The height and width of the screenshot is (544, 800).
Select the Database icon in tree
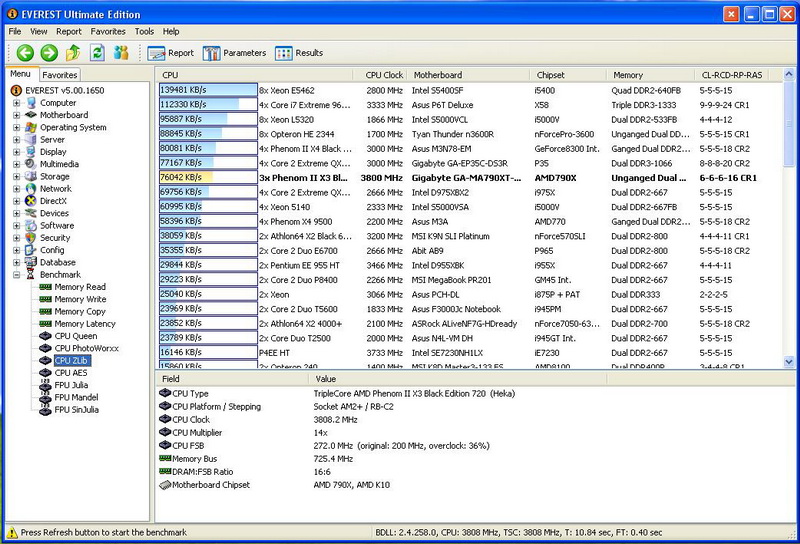tap(31, 262)
